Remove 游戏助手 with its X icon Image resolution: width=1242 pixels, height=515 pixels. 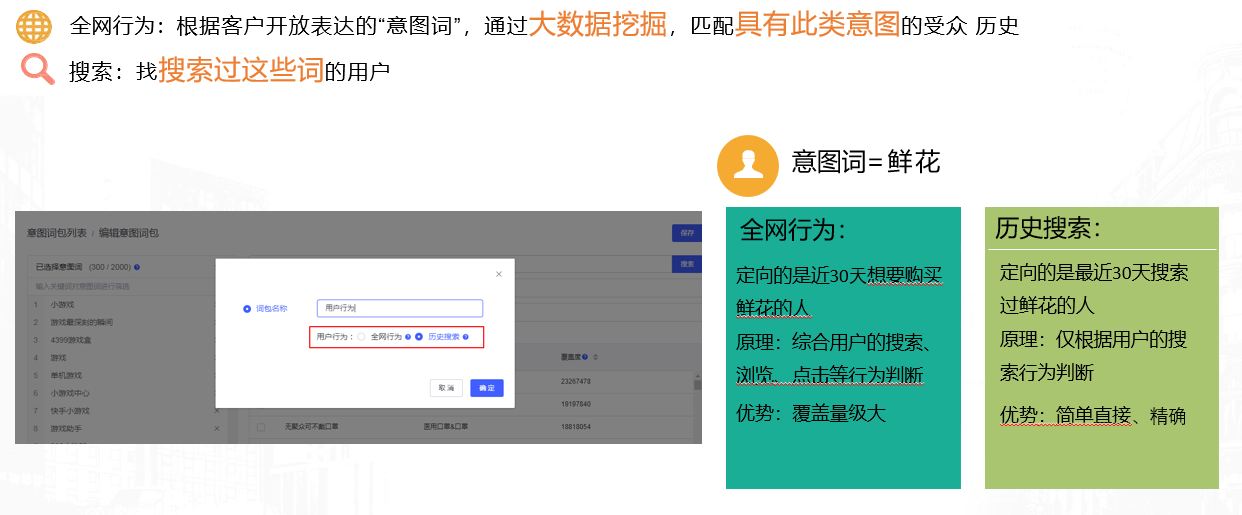click(217, 428)
